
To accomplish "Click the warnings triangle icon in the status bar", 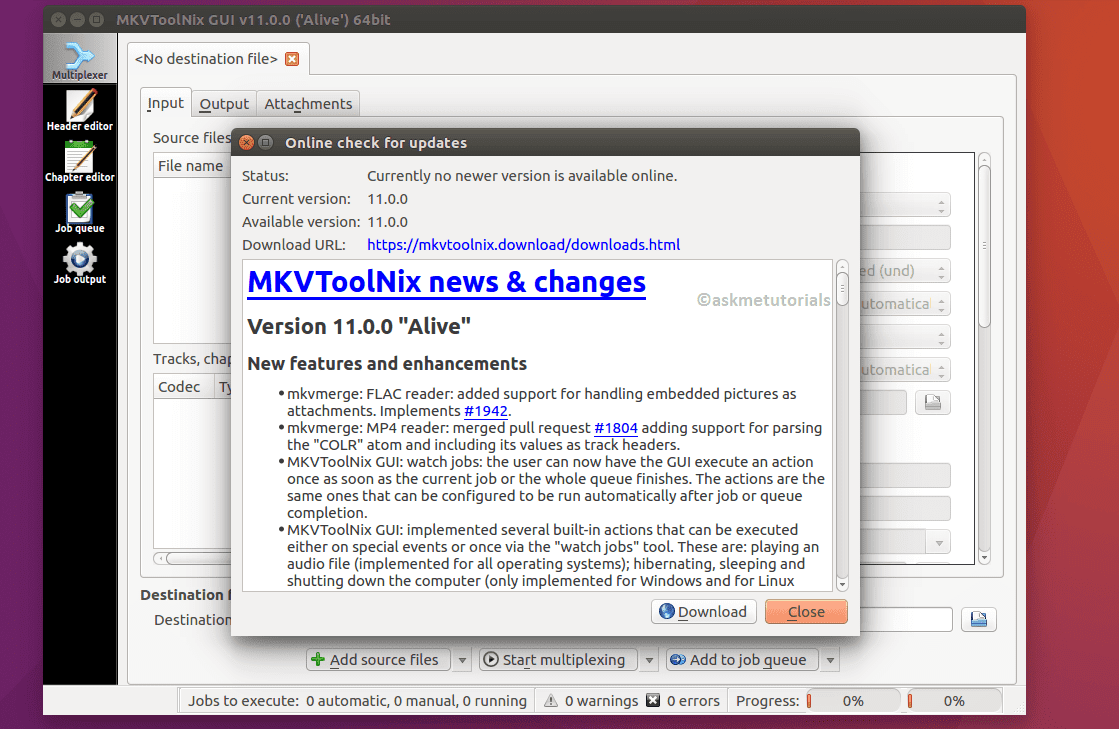I will click(x=551, y=701).
